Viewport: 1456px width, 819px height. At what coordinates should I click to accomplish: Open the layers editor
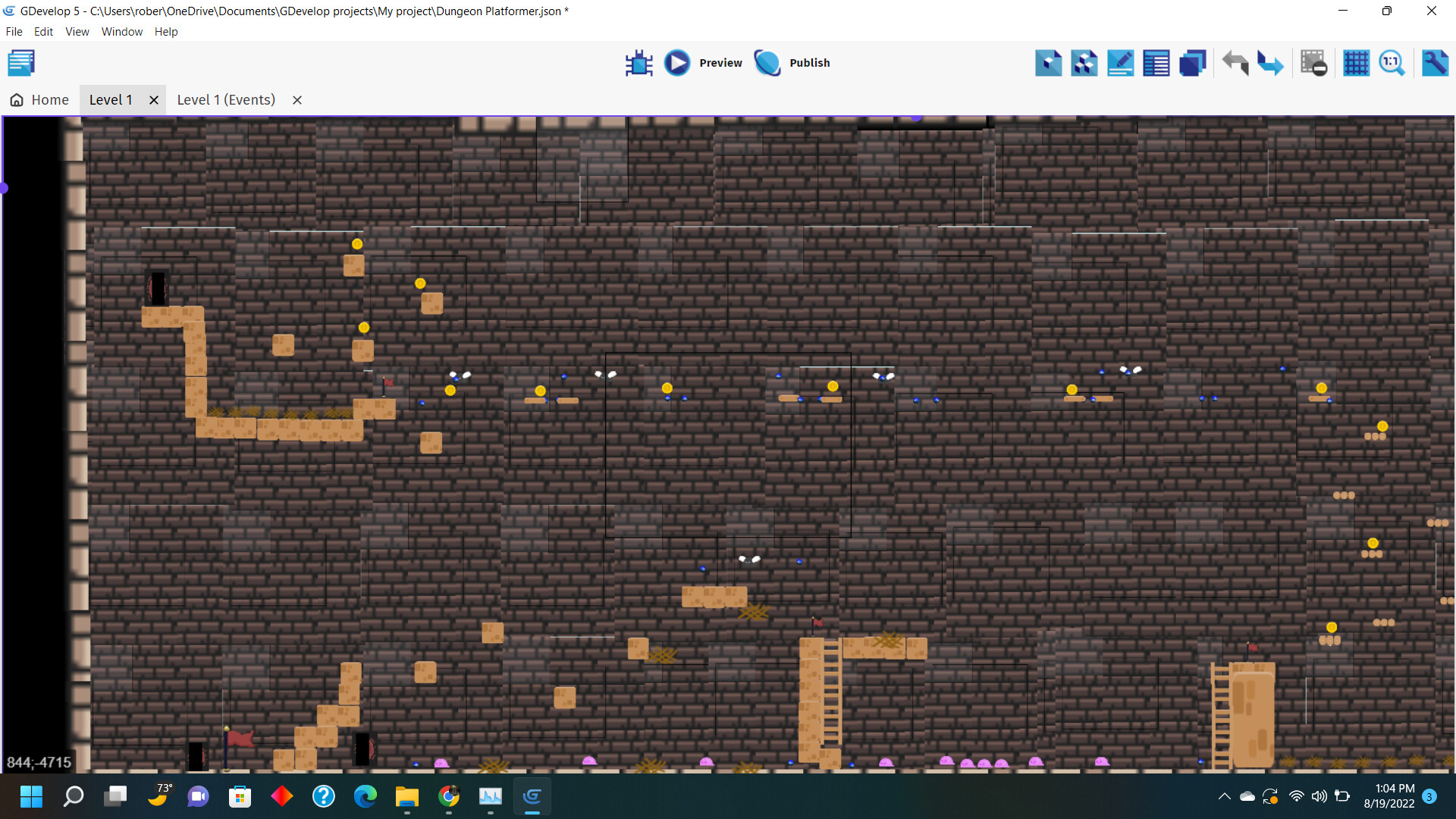point(1192,63)
